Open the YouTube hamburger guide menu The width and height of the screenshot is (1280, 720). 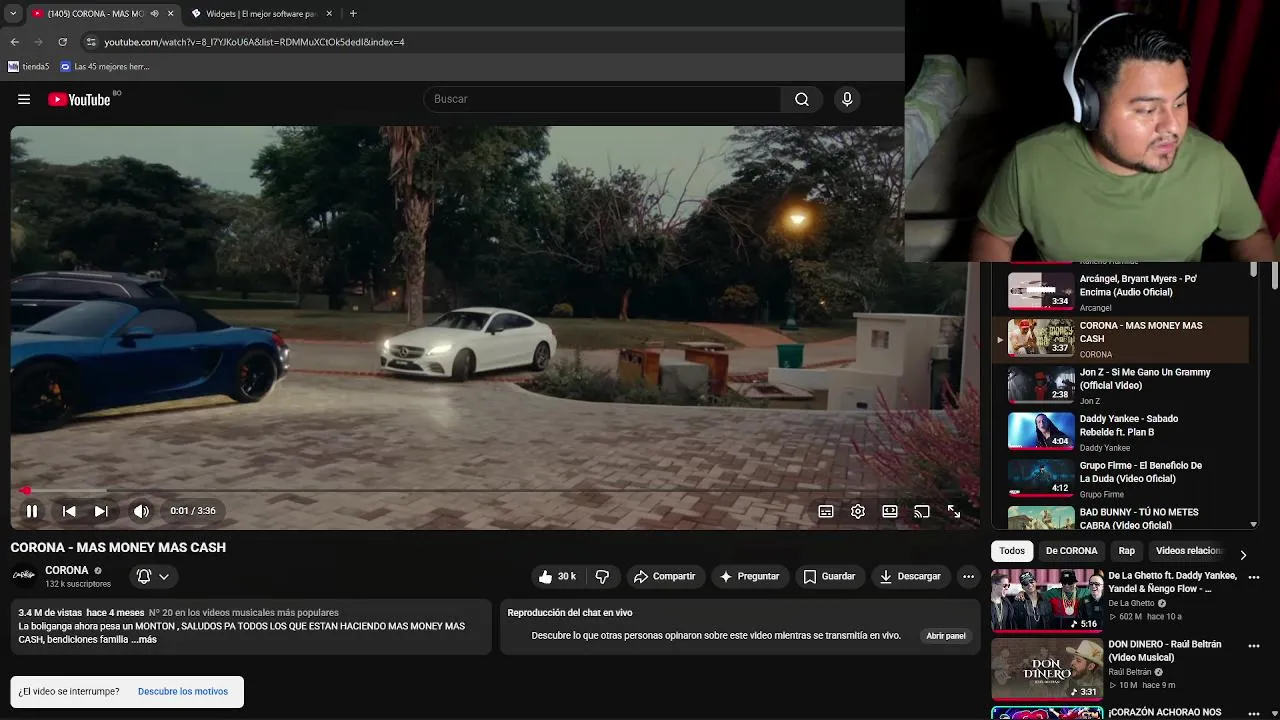[x=24, y=99]
